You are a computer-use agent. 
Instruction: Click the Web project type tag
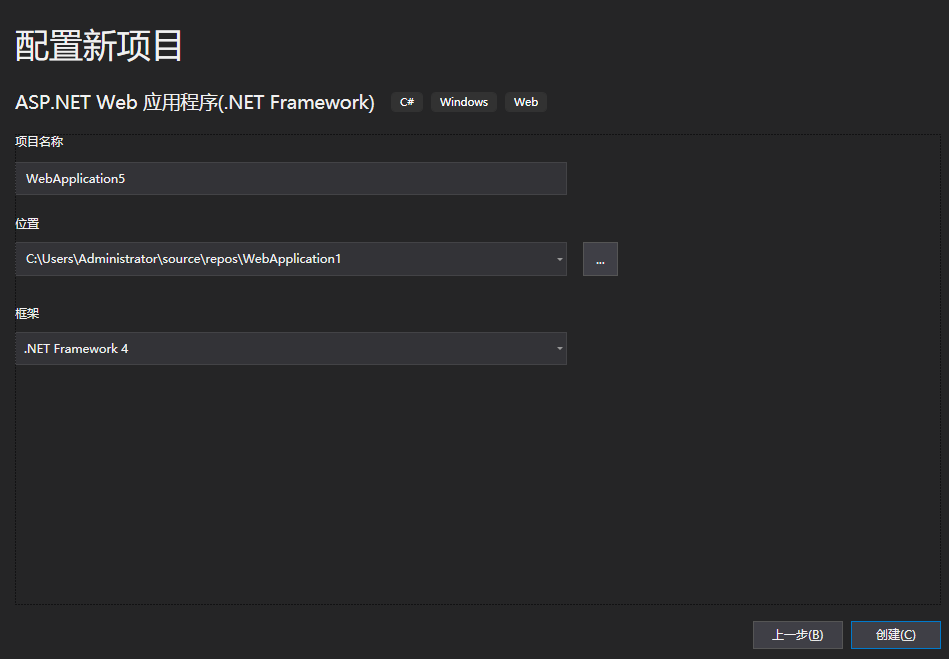pos(525,102)
